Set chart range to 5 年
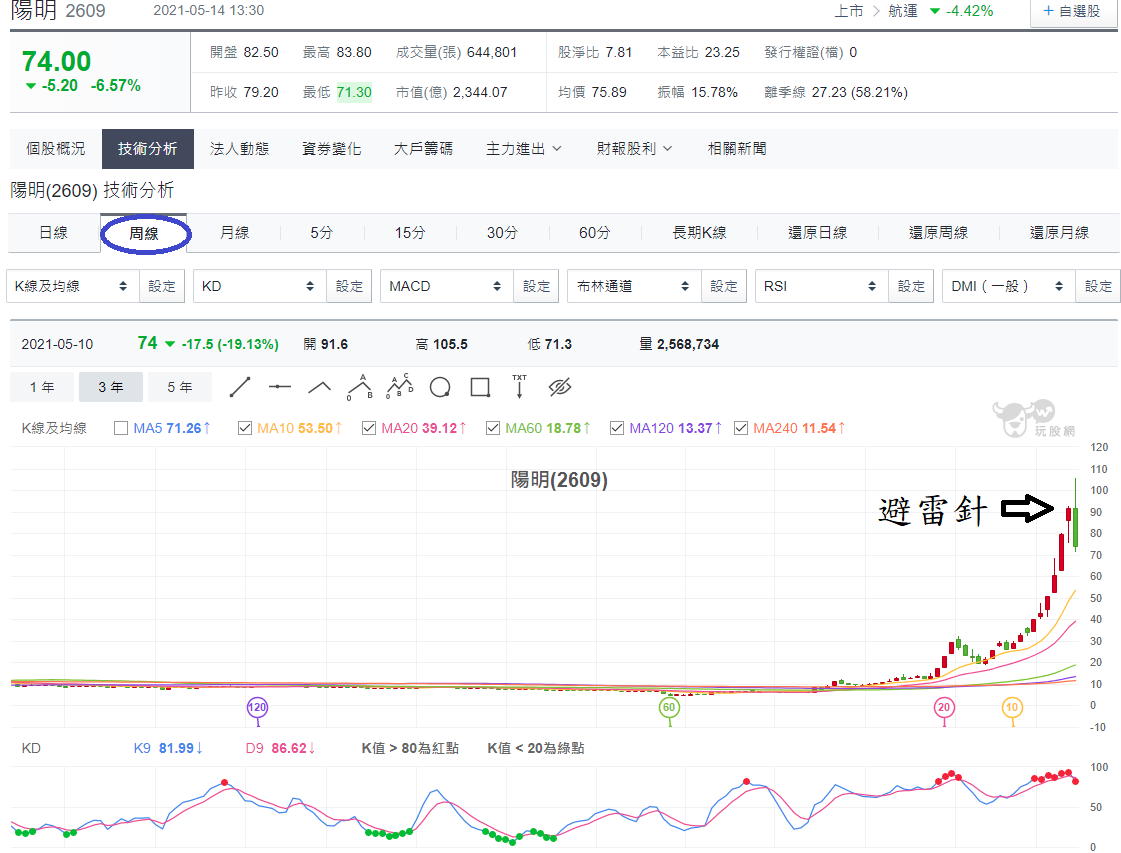Viewport: 1121px width, 853px height. [x=180, y=388]
